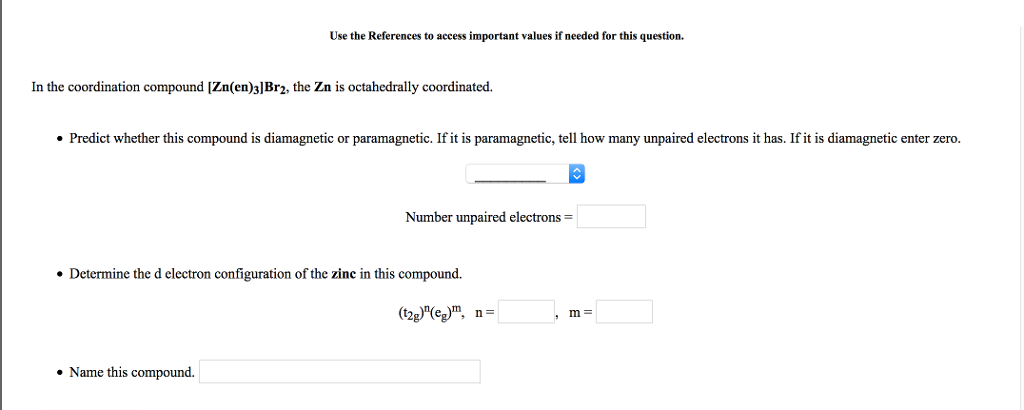Click the words 'octahedrally coordinated'
Image resolution: width=1024 pixels, height=410 pixels.
pyautogui.click(x=421, y=87)
